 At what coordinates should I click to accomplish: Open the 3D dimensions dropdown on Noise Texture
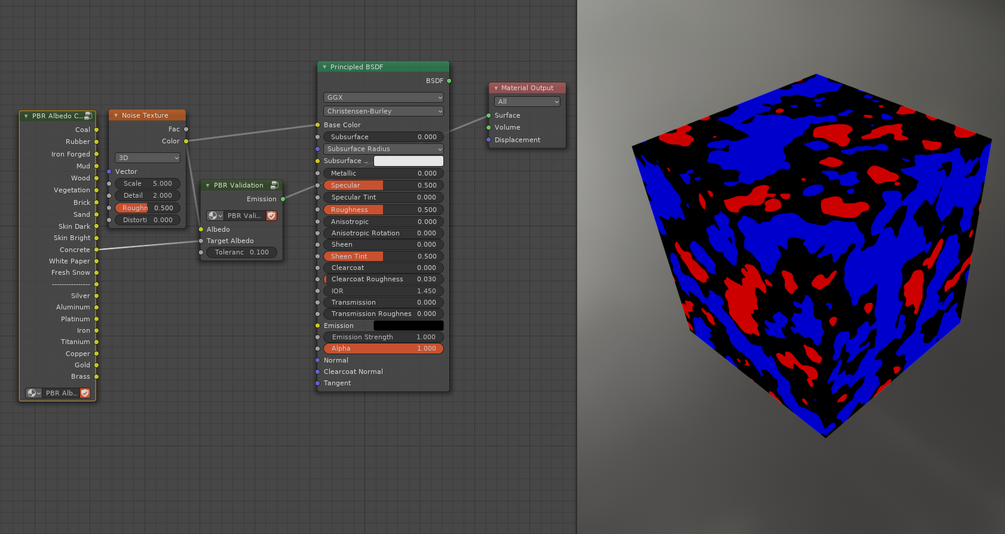pos(147,158)
